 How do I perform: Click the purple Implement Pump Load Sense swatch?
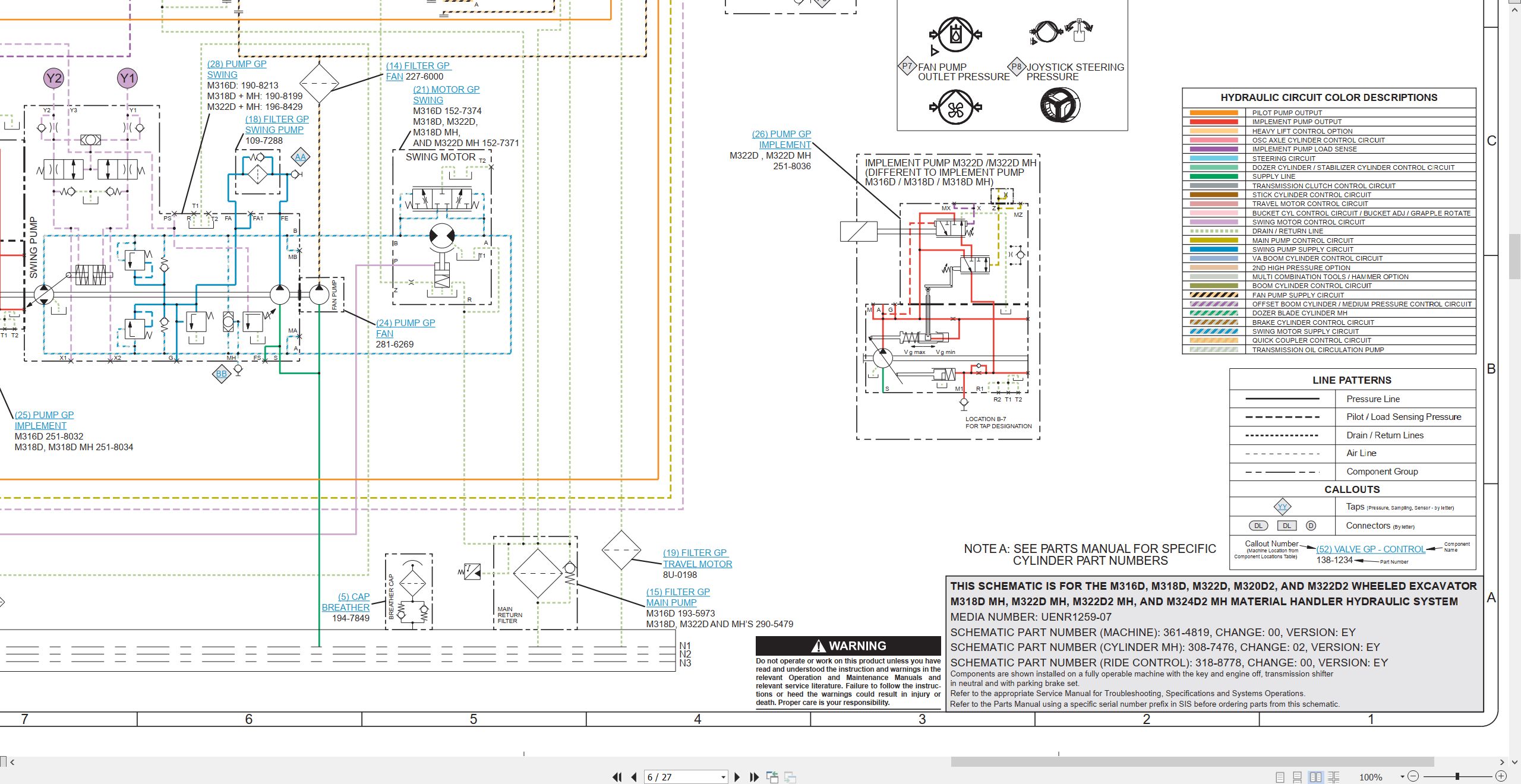tap(1213, 149)
